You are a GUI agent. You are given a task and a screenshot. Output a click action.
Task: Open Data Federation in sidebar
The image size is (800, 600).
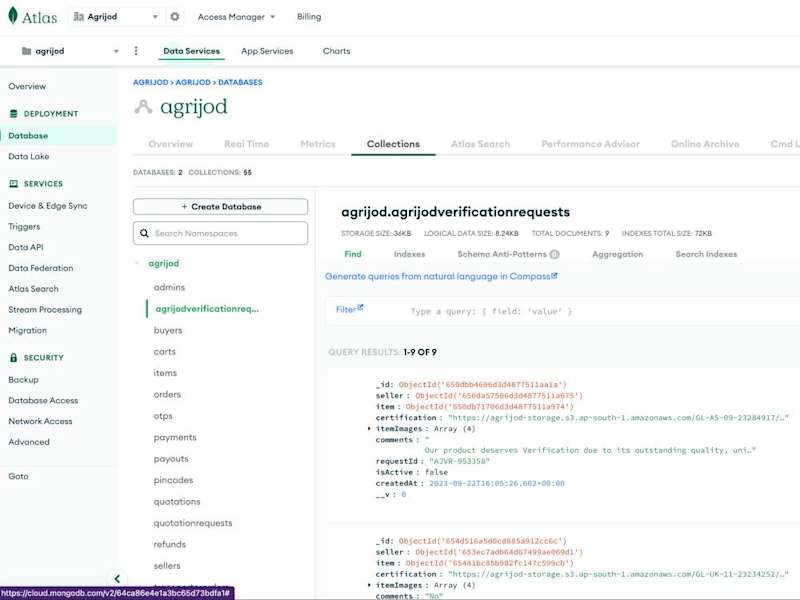click(41, 268)
